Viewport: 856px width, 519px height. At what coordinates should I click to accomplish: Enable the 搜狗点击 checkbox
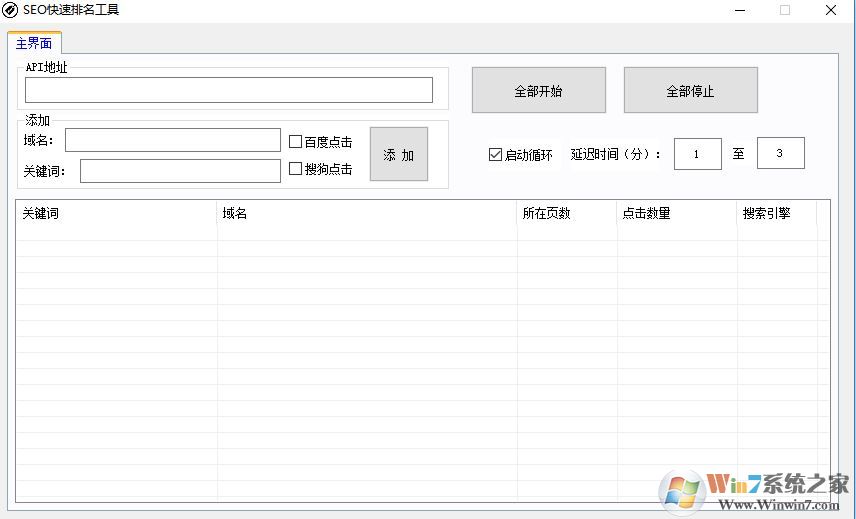coord(296,169)
